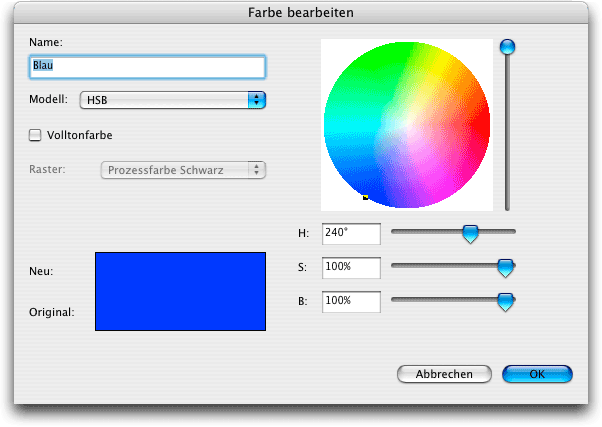Click the lower B value field showing 100%
Screen dimensions: 602x427
(351, 302)
